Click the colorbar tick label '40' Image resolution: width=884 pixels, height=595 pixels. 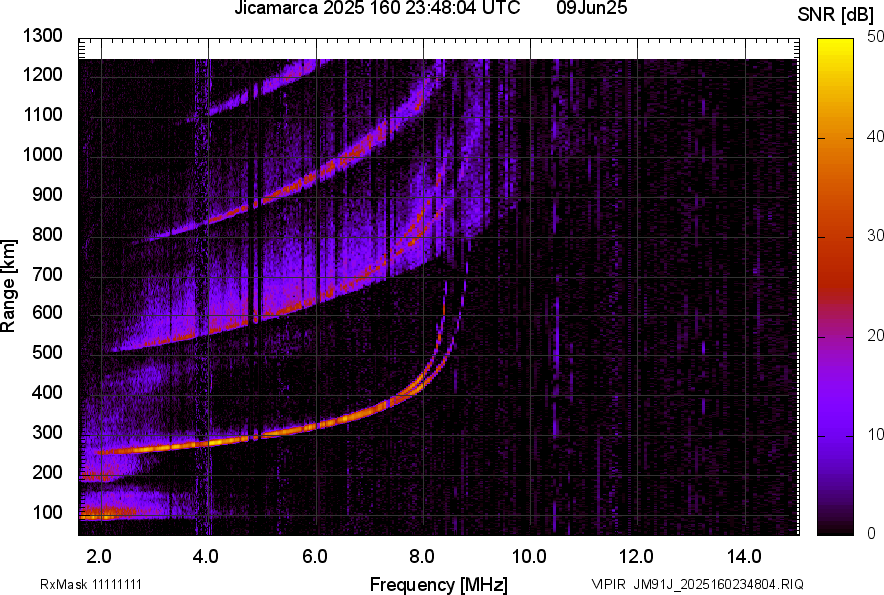(876, 136)
